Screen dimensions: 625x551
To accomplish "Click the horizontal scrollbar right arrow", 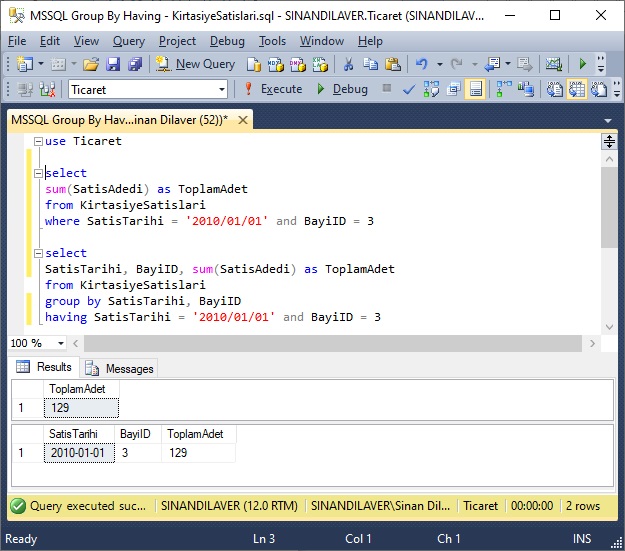I will click(x=592, y=343).
